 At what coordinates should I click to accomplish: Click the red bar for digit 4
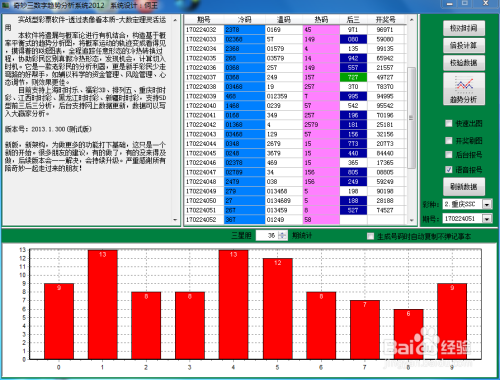click(x=234, y=305)
